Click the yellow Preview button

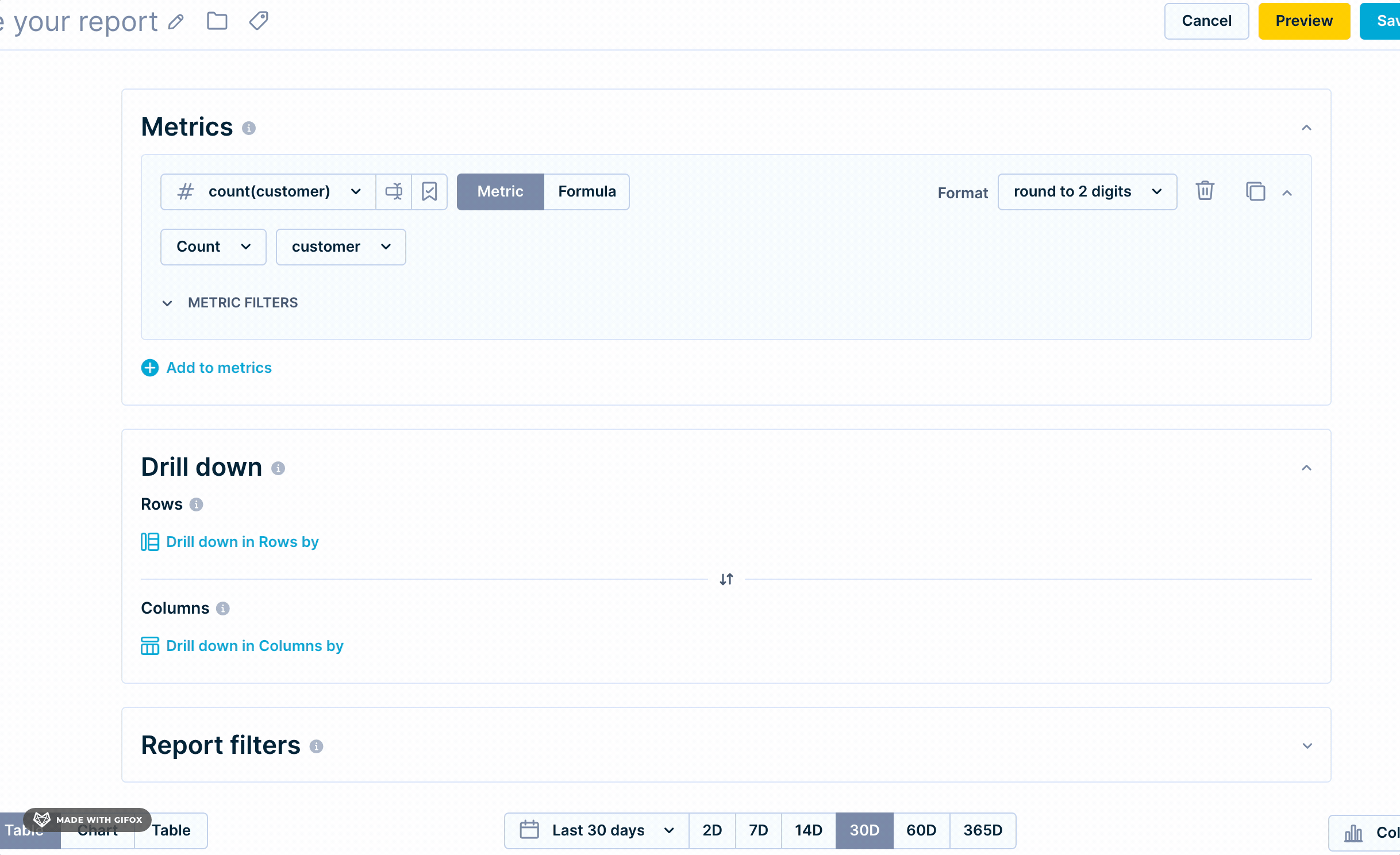click(1303, 21)
